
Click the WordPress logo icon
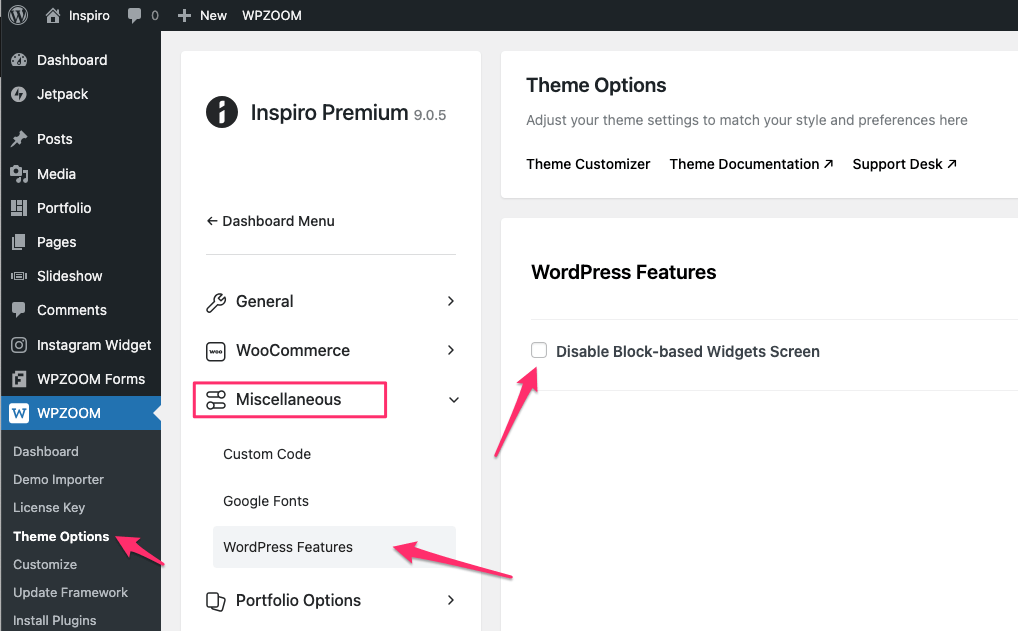18,15
